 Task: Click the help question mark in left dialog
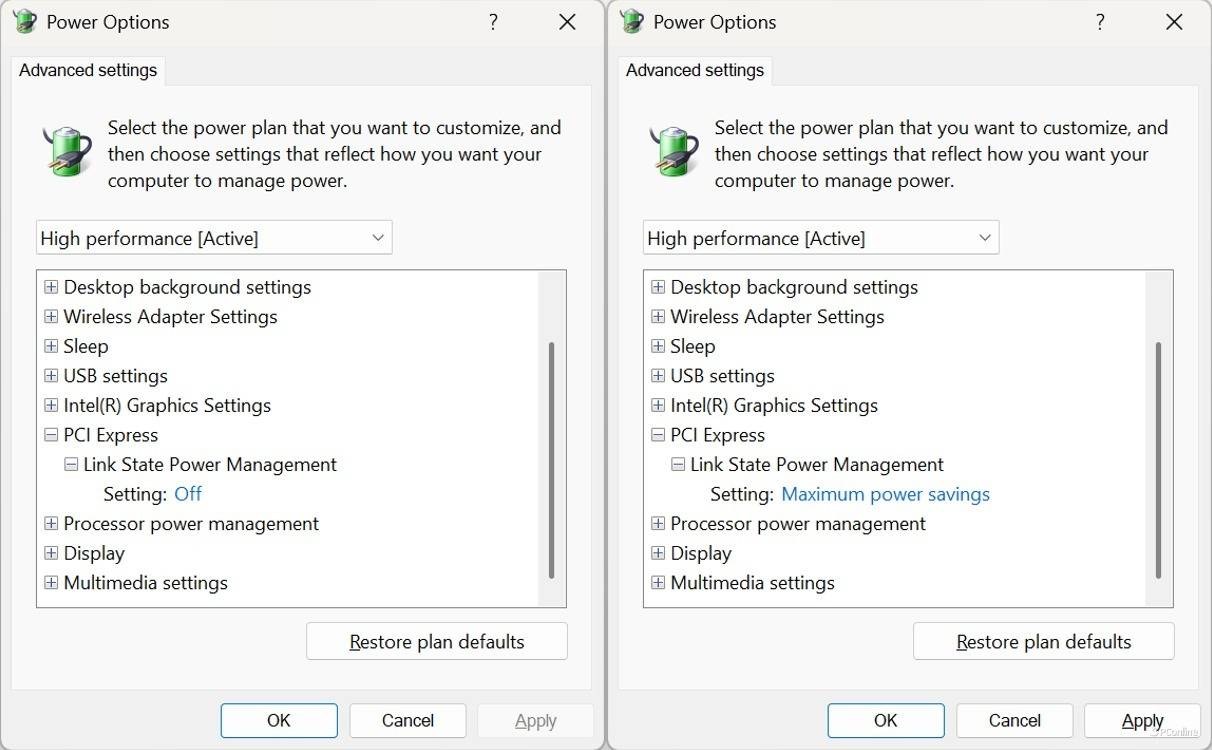493,22
